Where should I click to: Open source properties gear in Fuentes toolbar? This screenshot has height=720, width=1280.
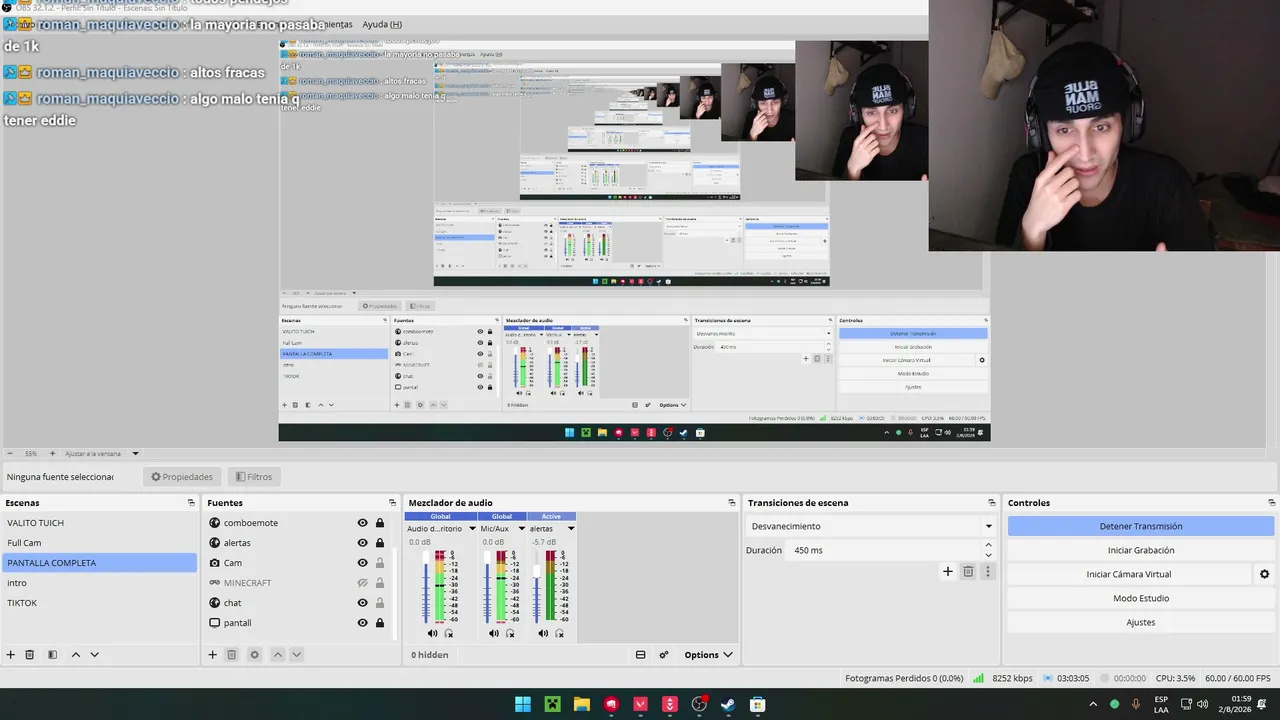point(254,655)
